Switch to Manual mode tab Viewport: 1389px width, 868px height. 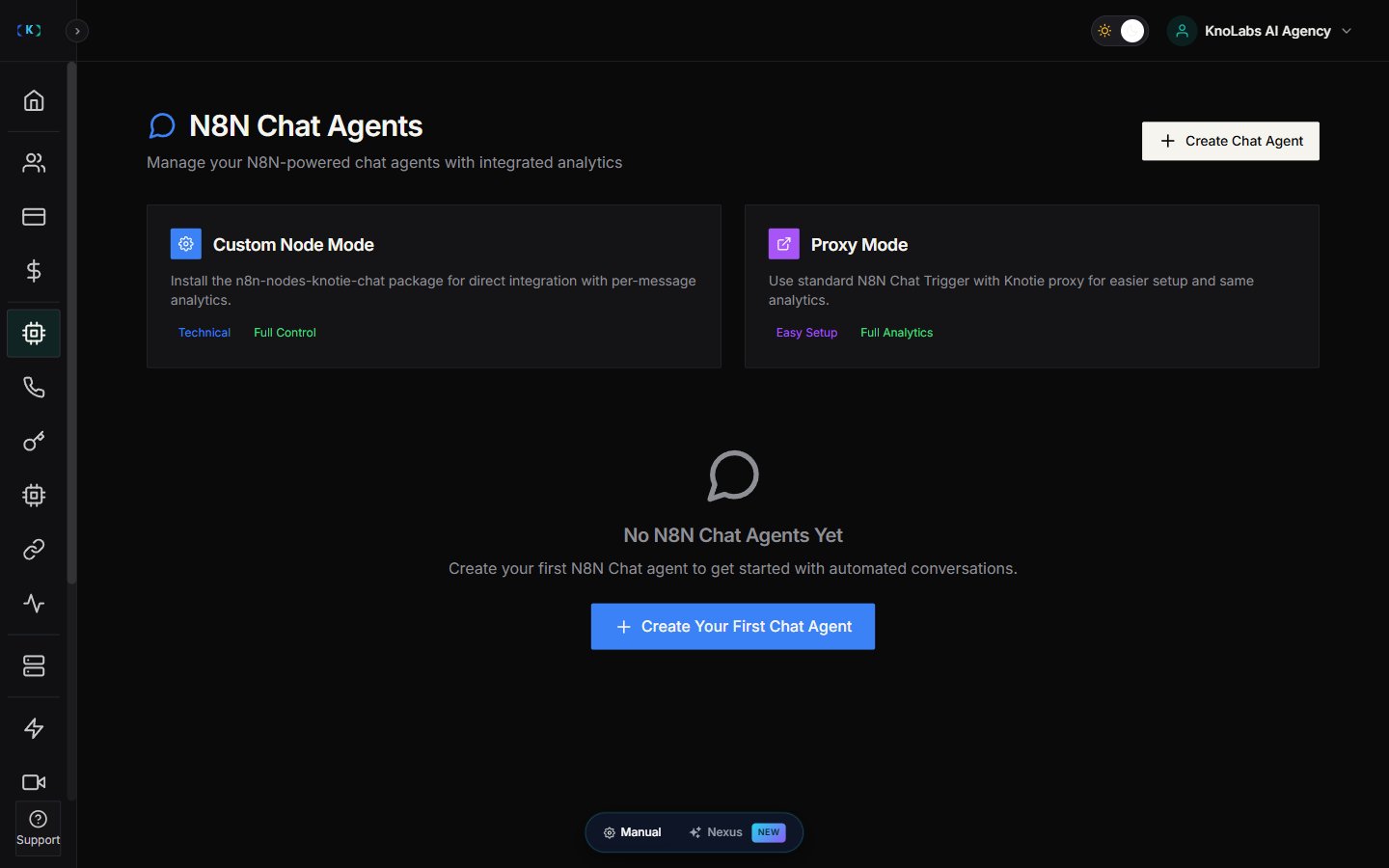(x=633, y=832)
